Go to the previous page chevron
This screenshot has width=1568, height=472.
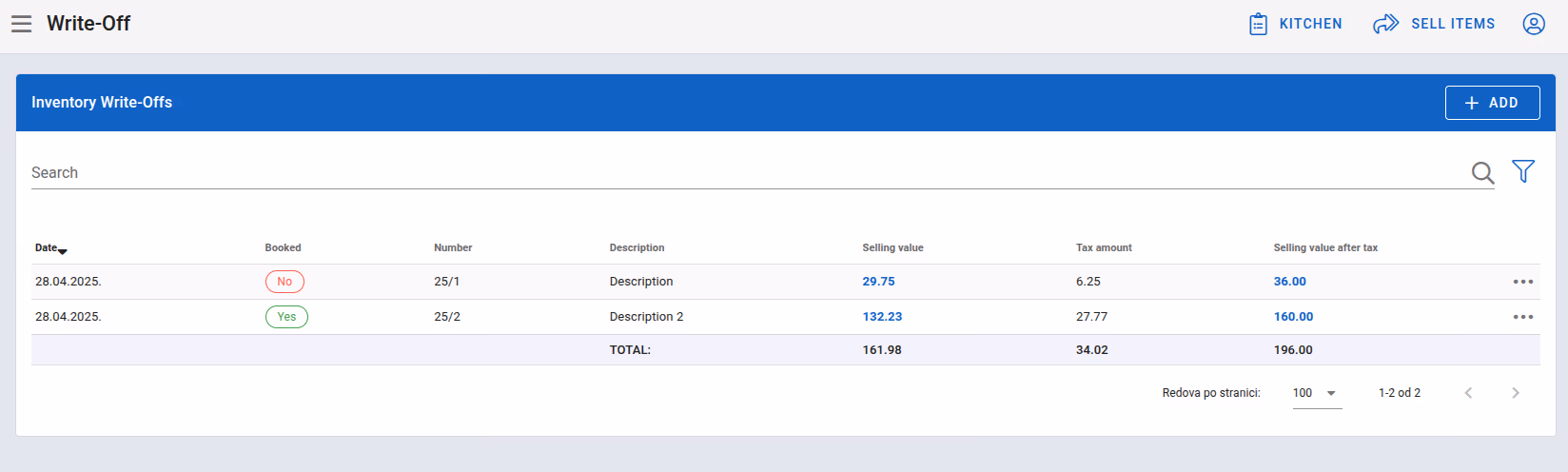click(x=1468, y=393)
